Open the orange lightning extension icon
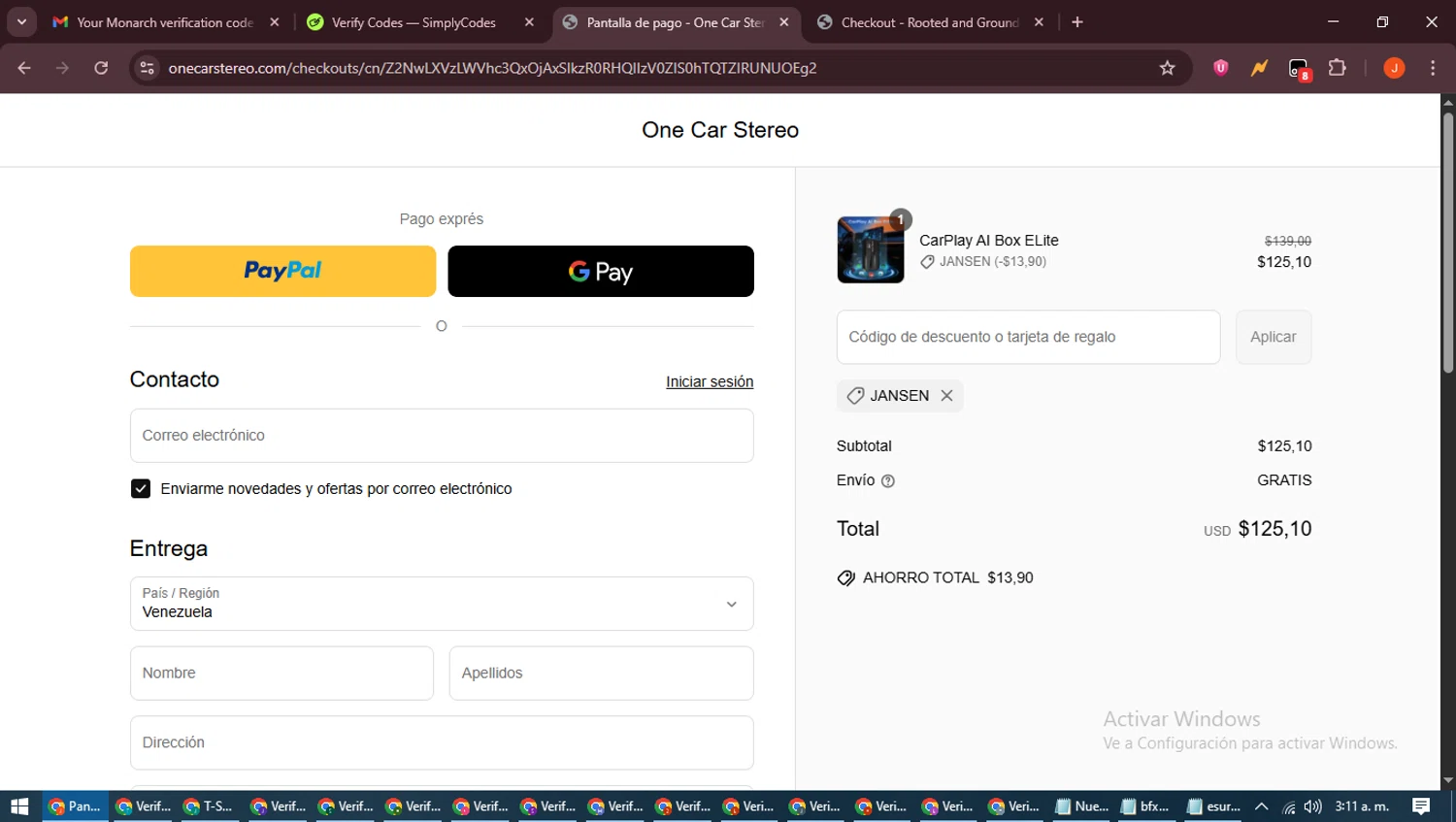This screenshot has width=1456, height=822. pos(1259,68)
